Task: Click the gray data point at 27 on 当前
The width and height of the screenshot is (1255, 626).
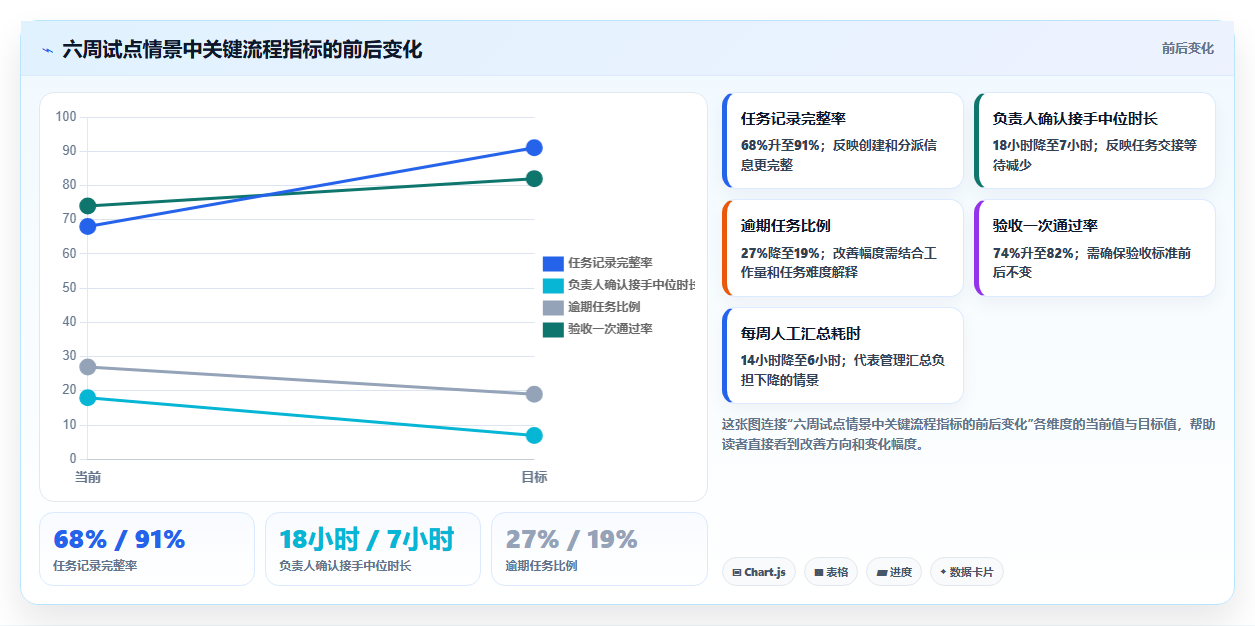Action: click(x=88, y=367)
